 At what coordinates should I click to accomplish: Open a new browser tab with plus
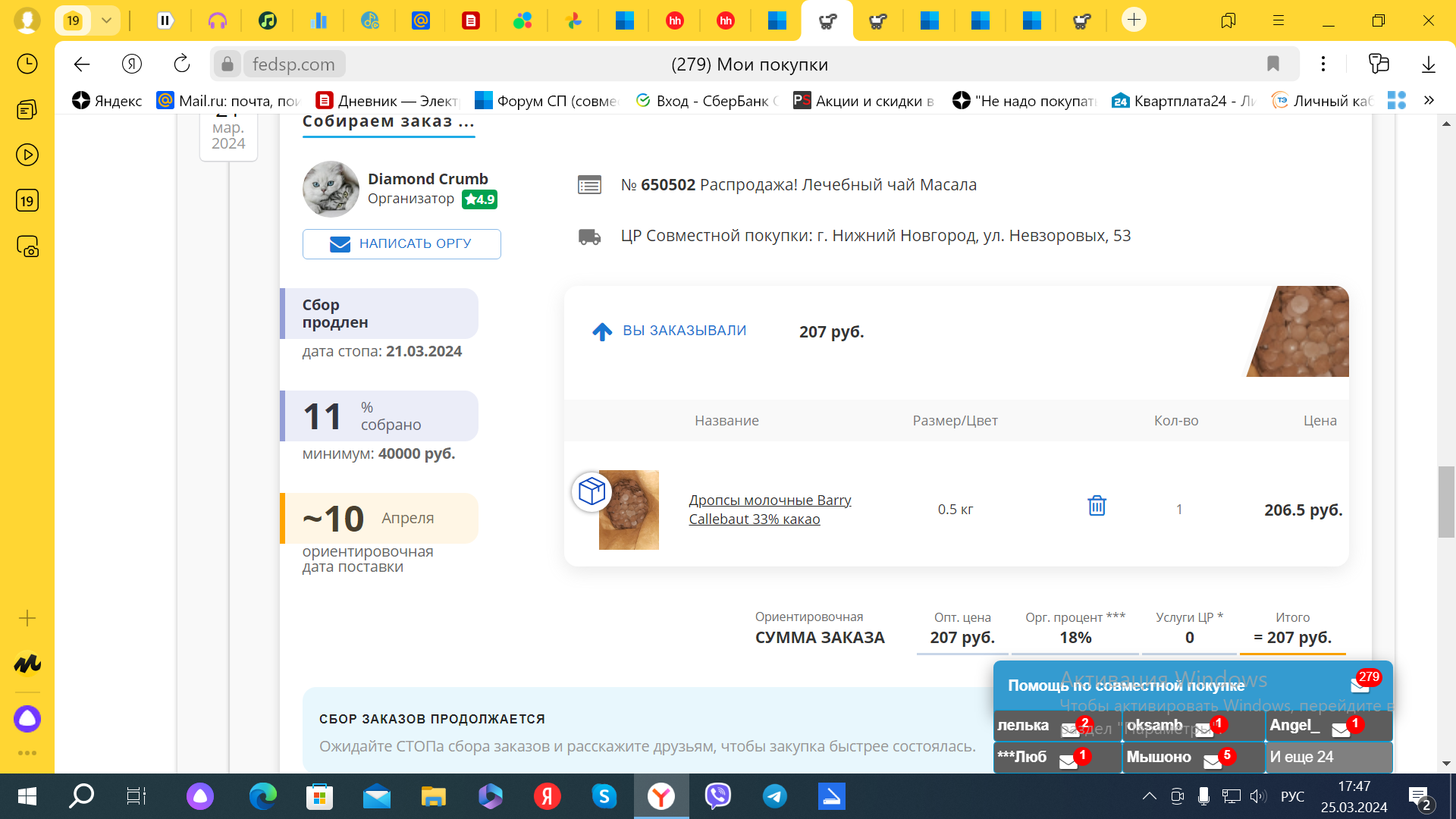1134,20
